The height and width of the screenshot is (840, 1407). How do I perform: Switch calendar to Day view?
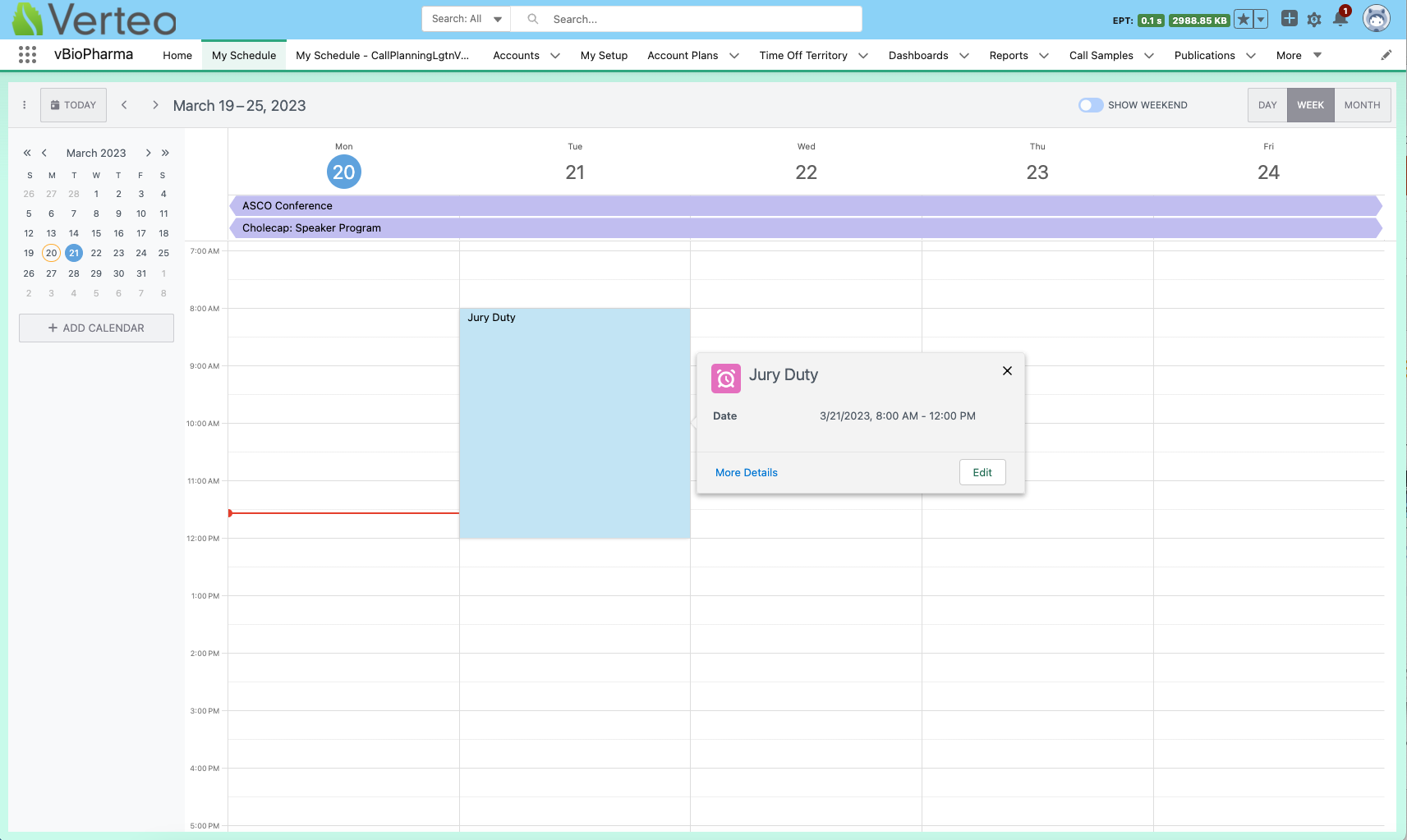(1267, 105)
